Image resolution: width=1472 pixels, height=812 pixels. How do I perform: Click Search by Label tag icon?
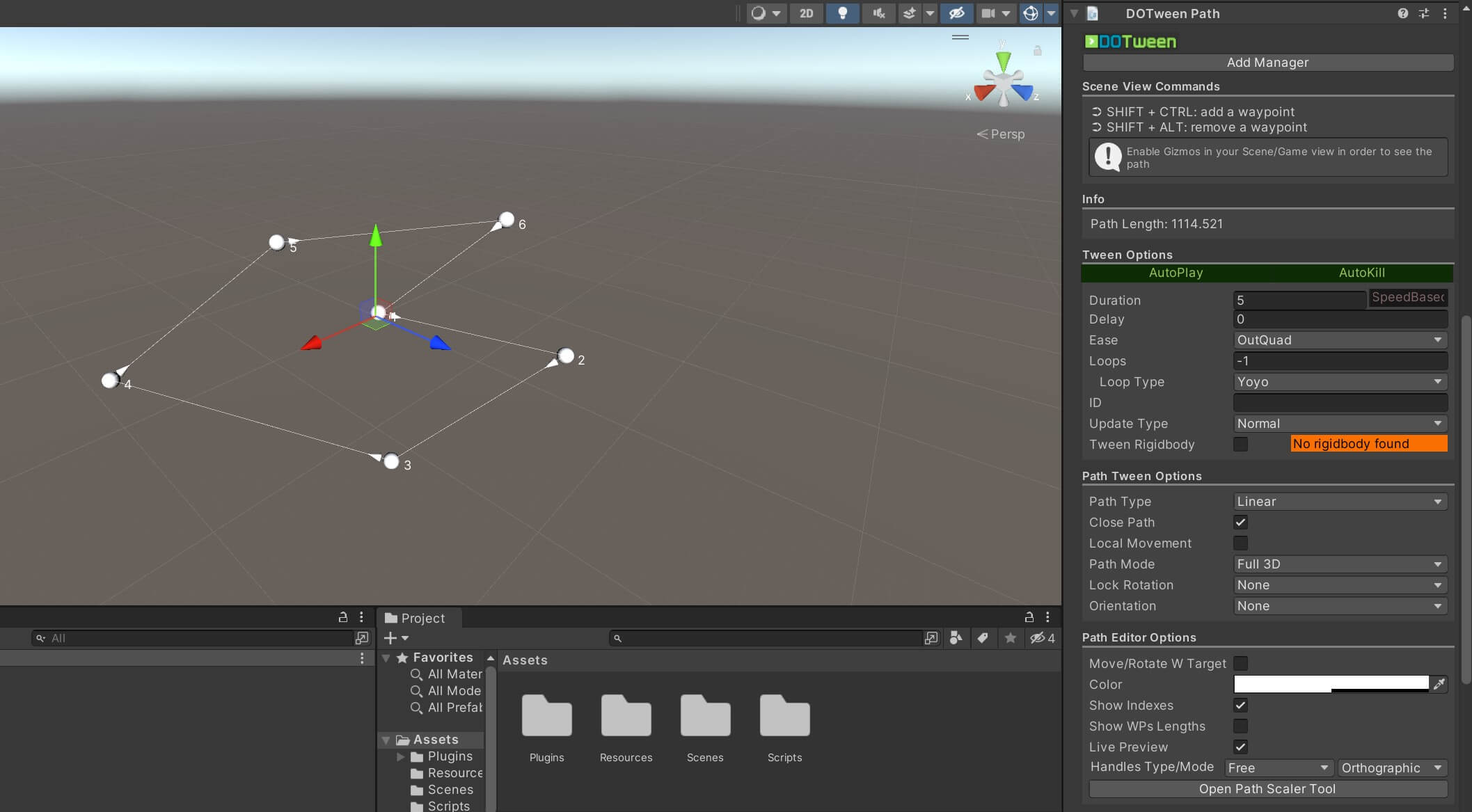click(x=982, y=638)
